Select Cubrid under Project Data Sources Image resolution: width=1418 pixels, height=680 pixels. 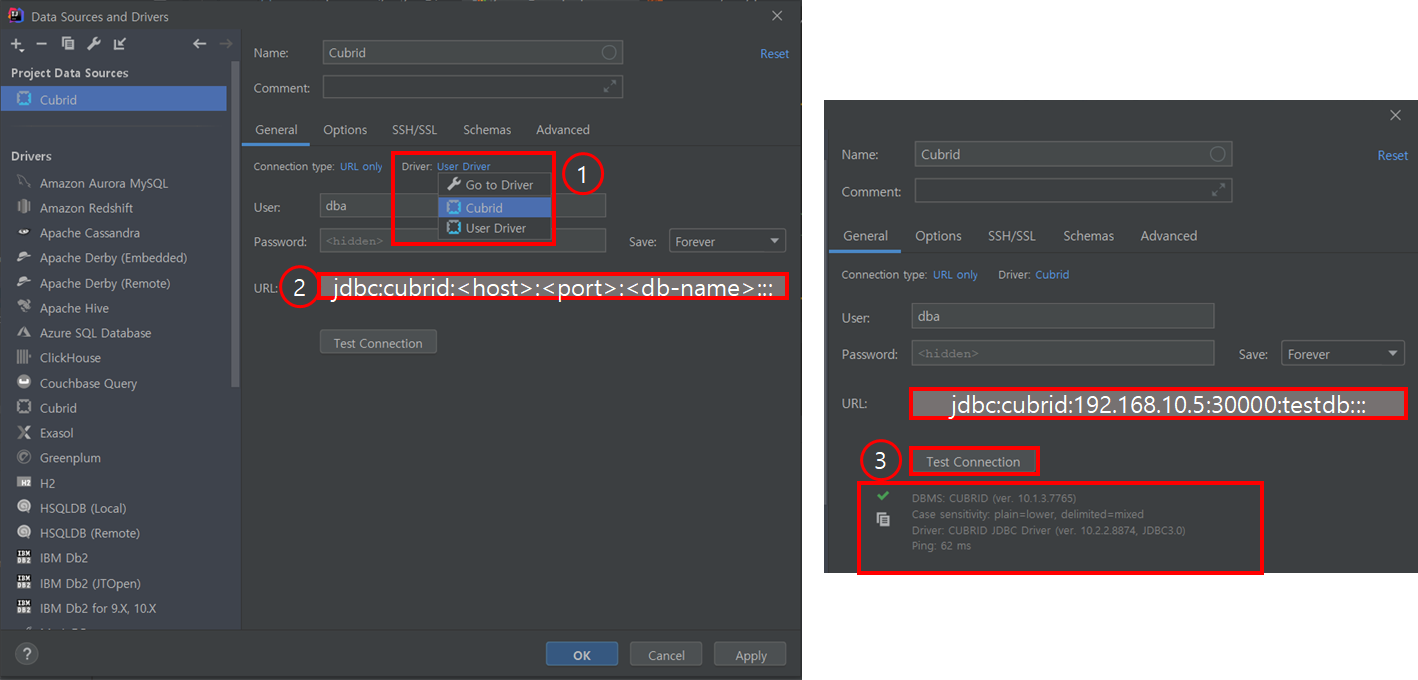[x=114, y=99]
